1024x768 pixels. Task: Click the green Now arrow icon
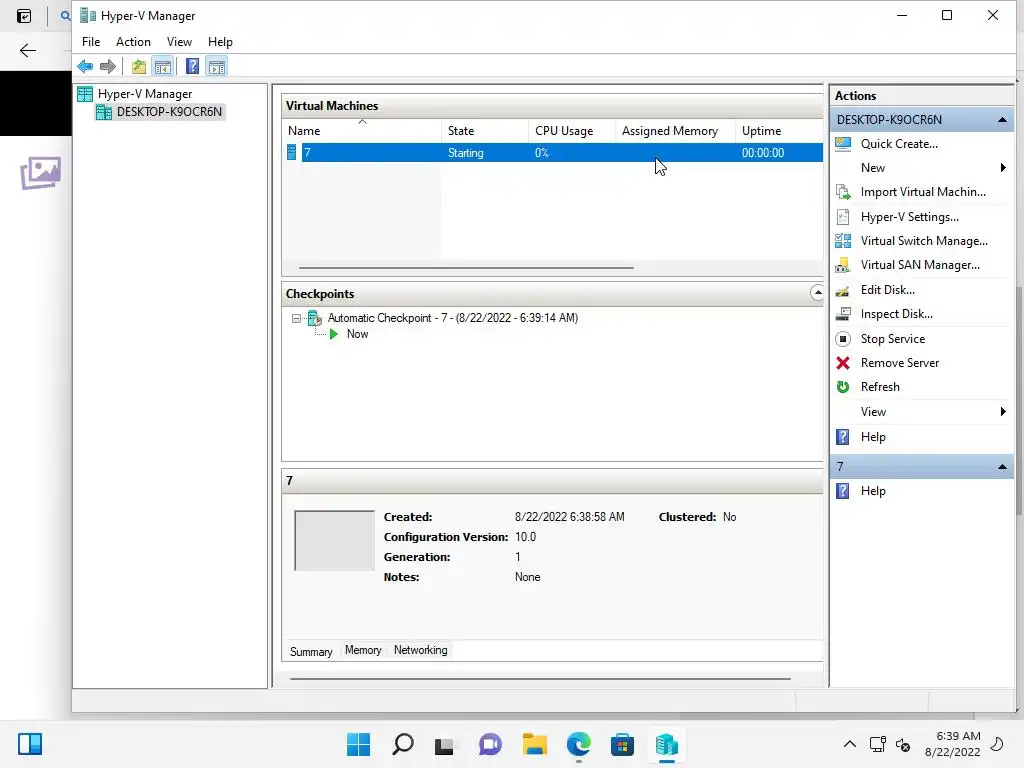(334, 334)
